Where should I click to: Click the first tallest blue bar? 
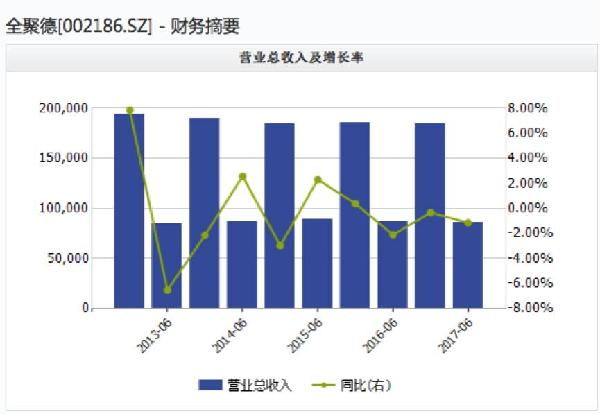click(129, 210)
